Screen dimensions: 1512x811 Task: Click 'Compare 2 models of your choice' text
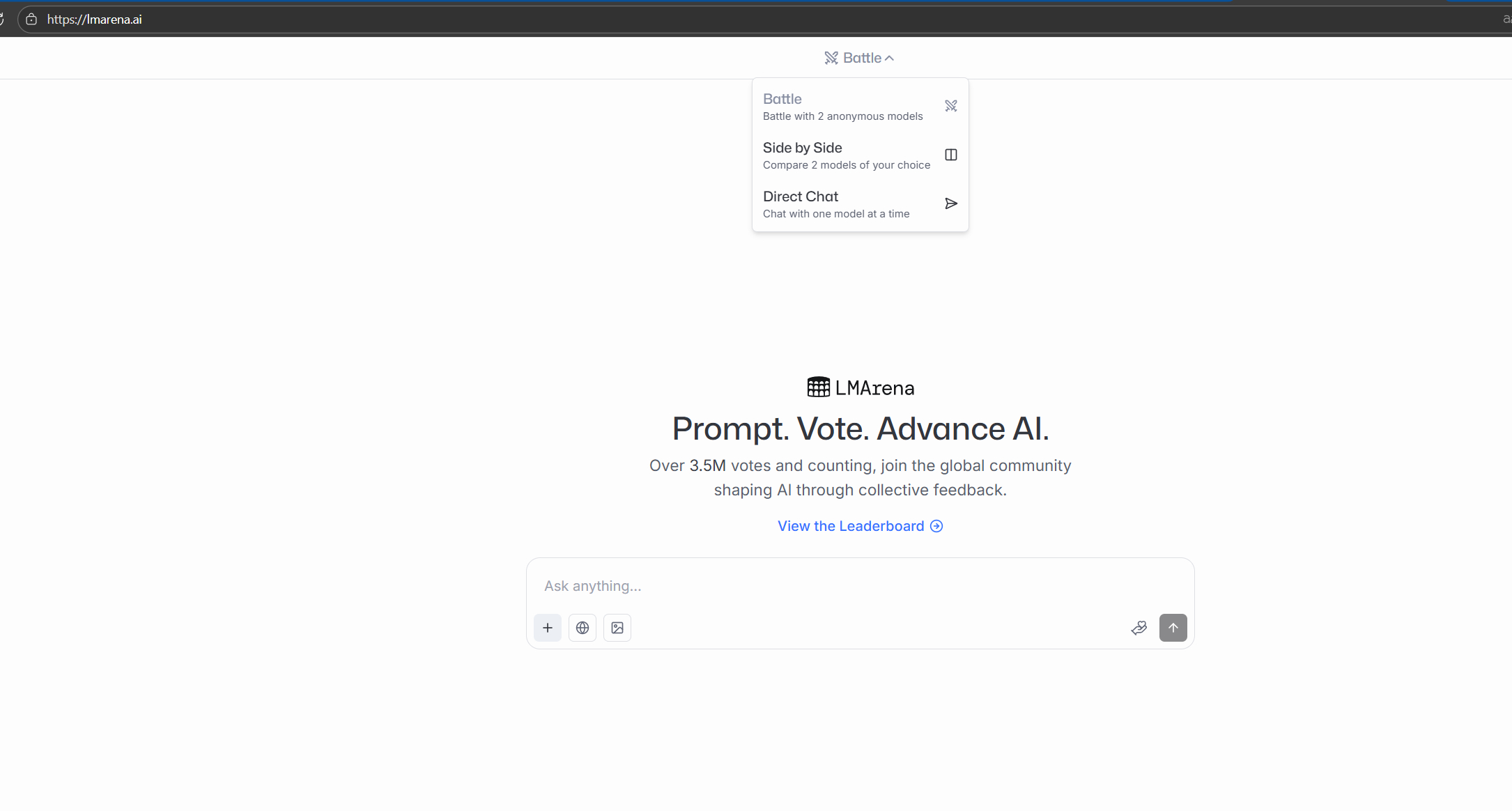coord(847,165)
